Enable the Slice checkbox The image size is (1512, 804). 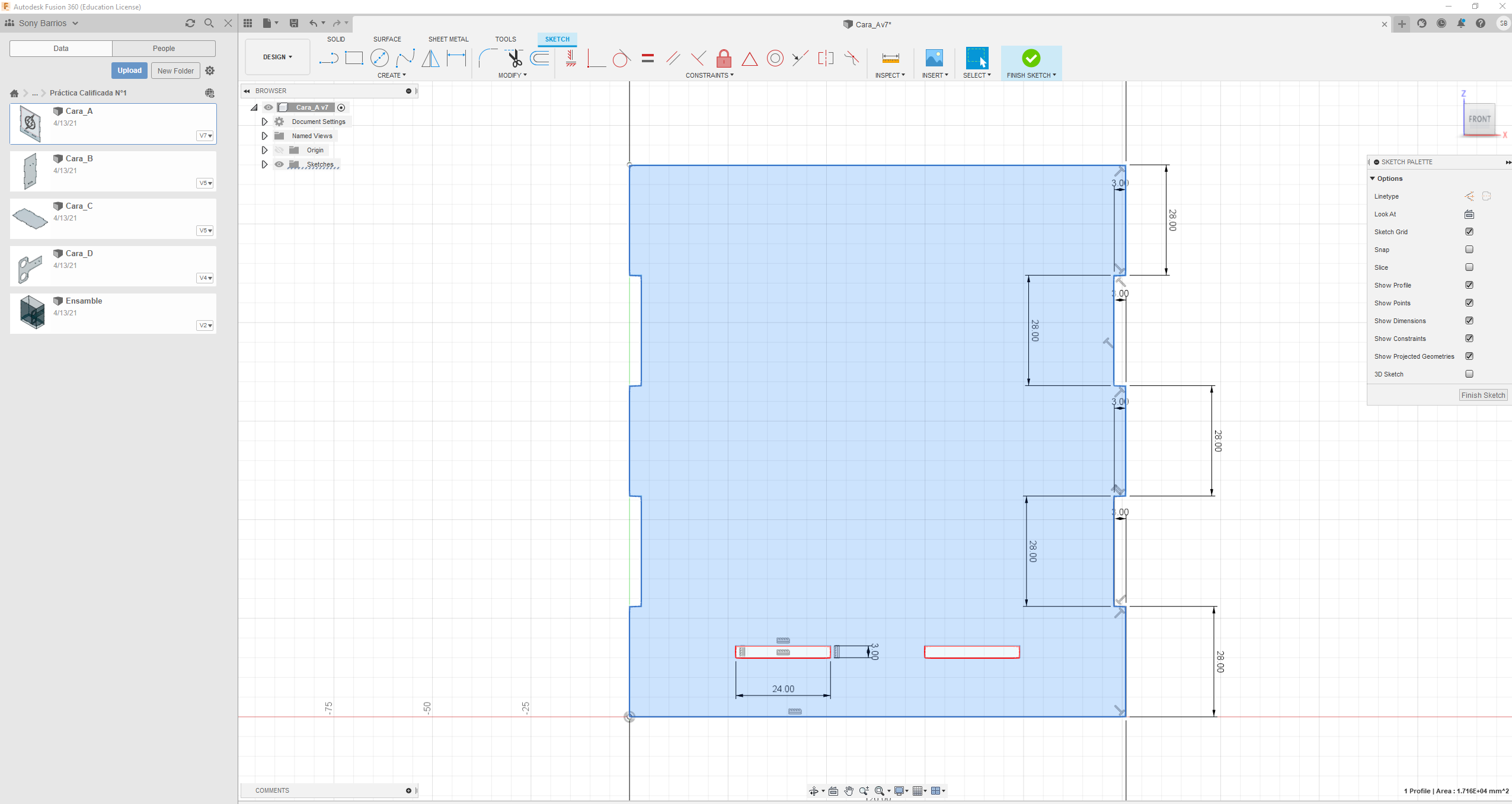[1469, 267]
